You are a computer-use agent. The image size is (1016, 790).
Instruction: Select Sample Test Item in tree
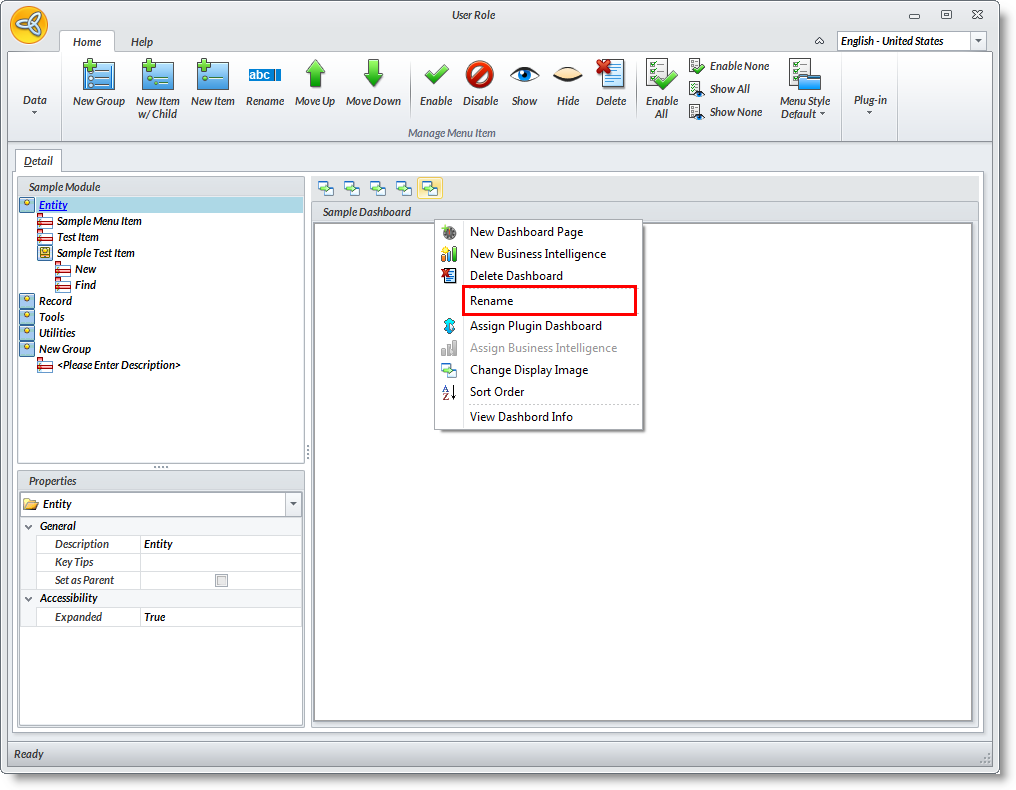95,253
